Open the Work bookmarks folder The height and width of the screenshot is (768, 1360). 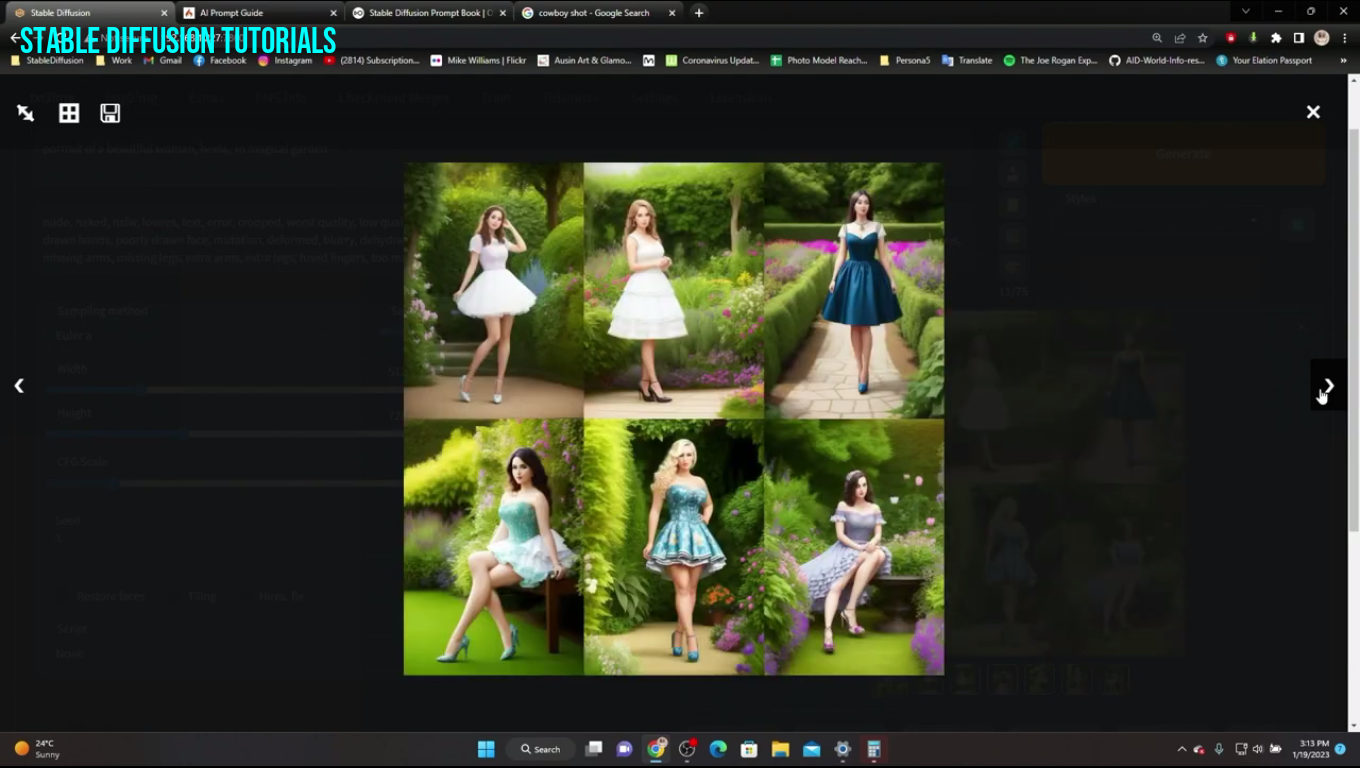click(114, 61)
